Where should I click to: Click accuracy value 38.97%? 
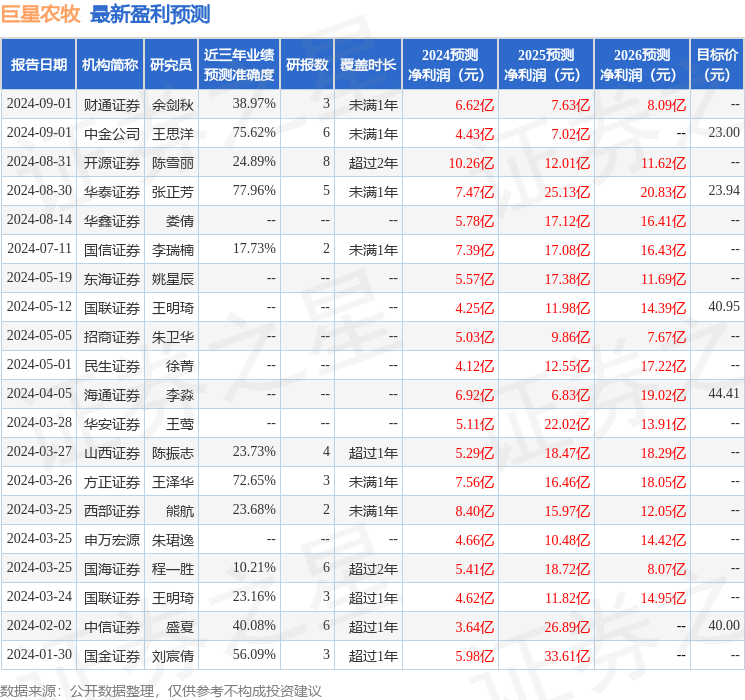click(x=254, y=104)
